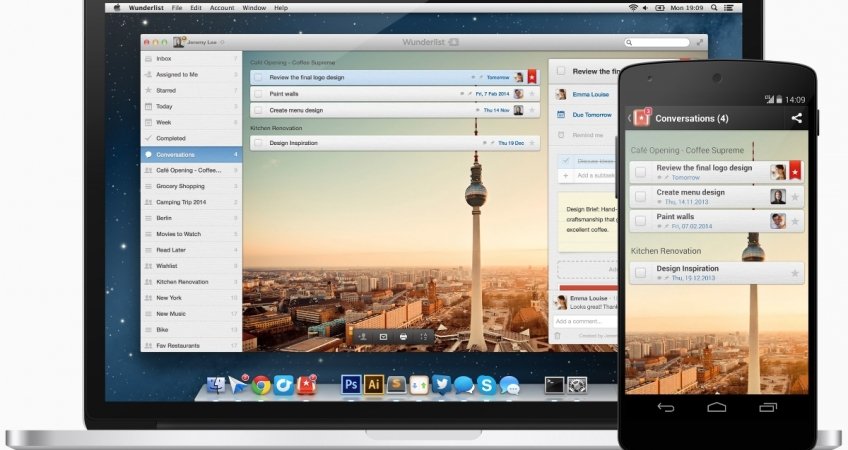
Task: Launch Illustrator from the dock
Action: [x=374, y=385]
